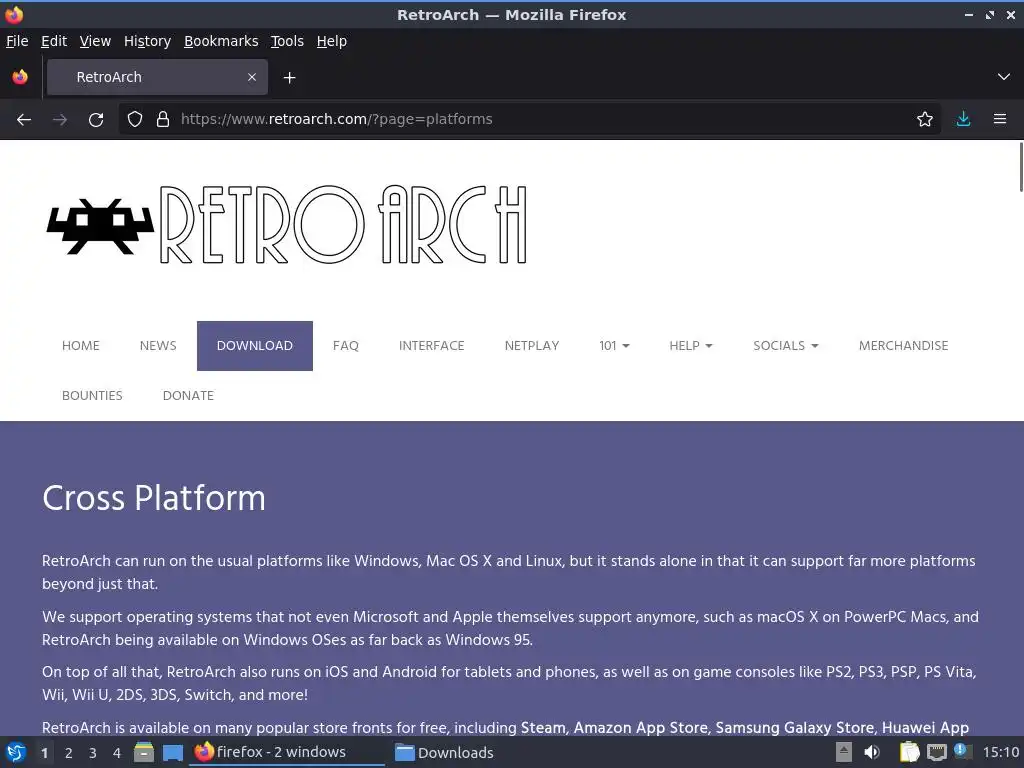Viewport: 1024px width, 768px height.
Task: List all tabs with the chevron button
Action: coord(1004,77)
